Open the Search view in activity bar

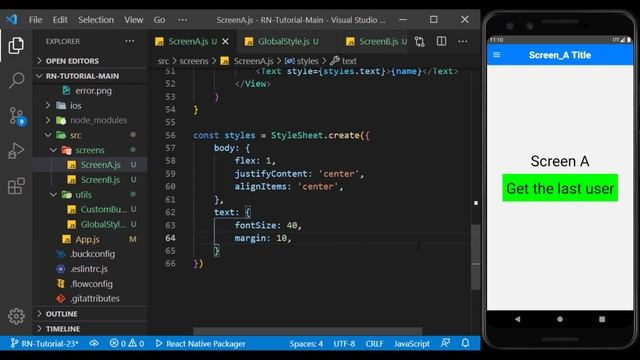pos(16,80)
